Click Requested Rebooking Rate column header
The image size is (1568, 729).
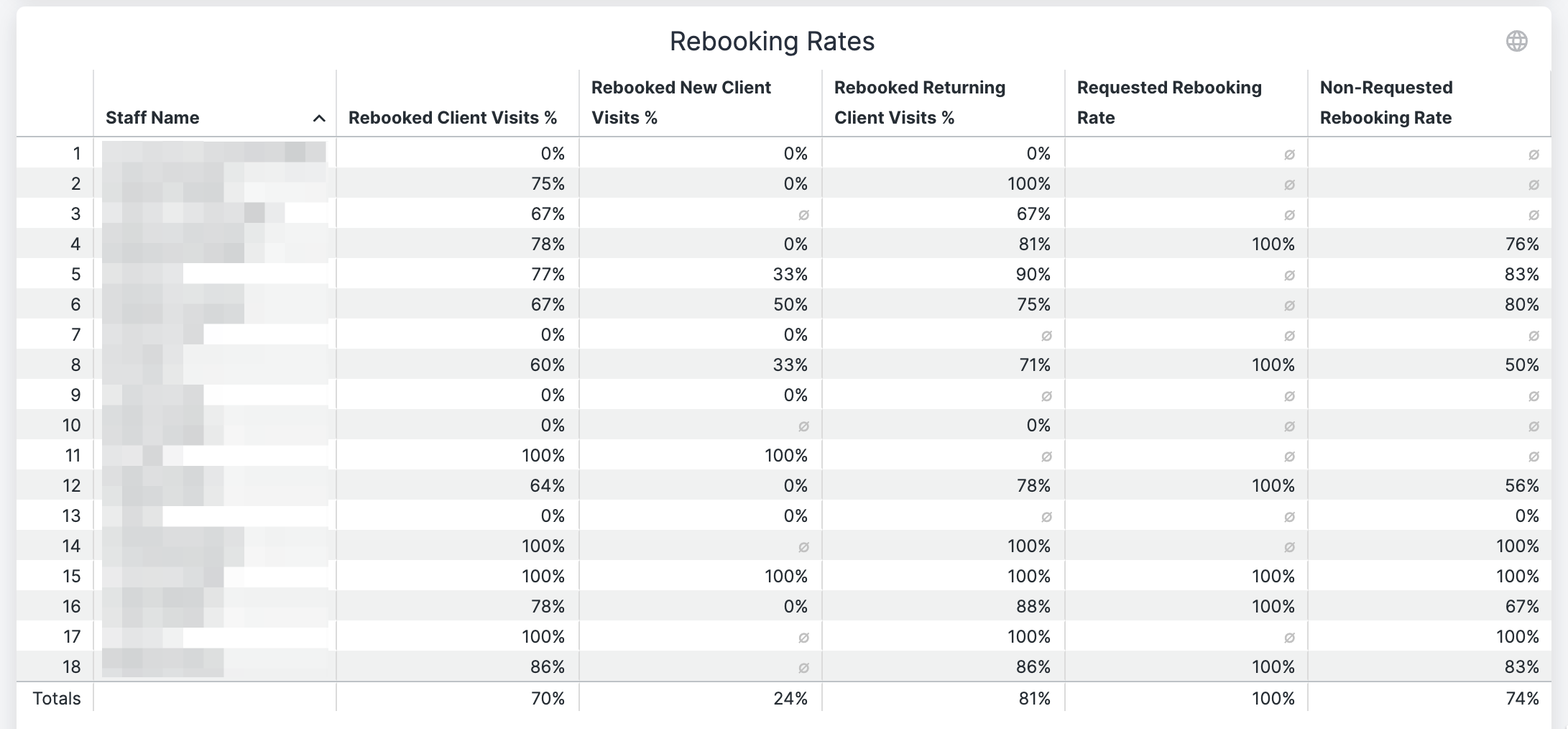click(x=1169, y=103)
